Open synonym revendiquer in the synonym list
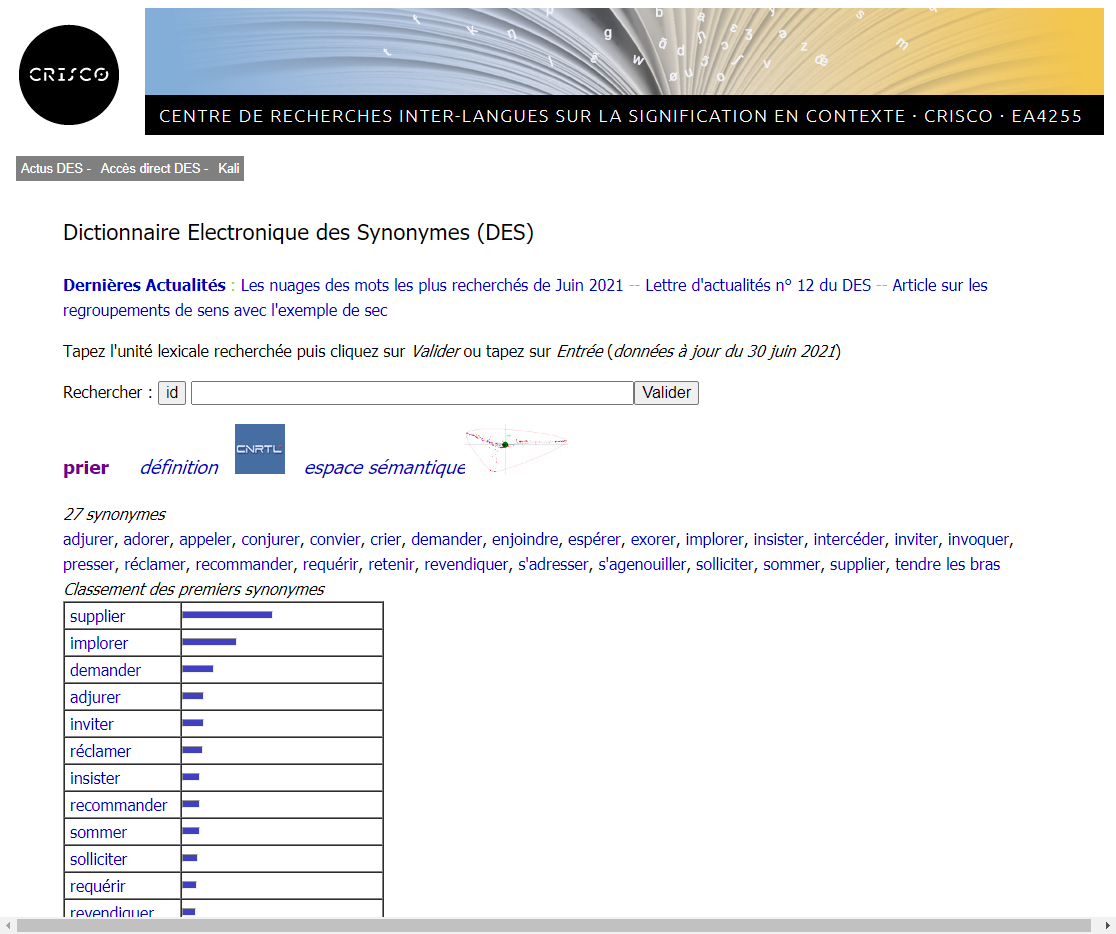 click(466, 565)
